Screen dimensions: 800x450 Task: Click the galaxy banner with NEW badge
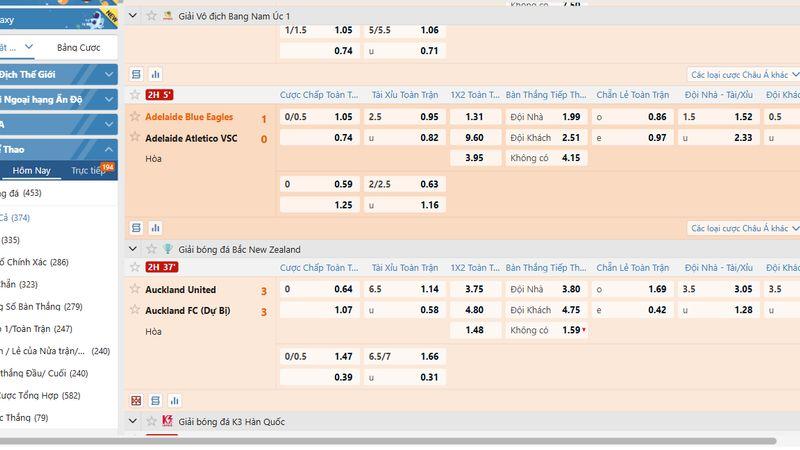coord(59,19)
